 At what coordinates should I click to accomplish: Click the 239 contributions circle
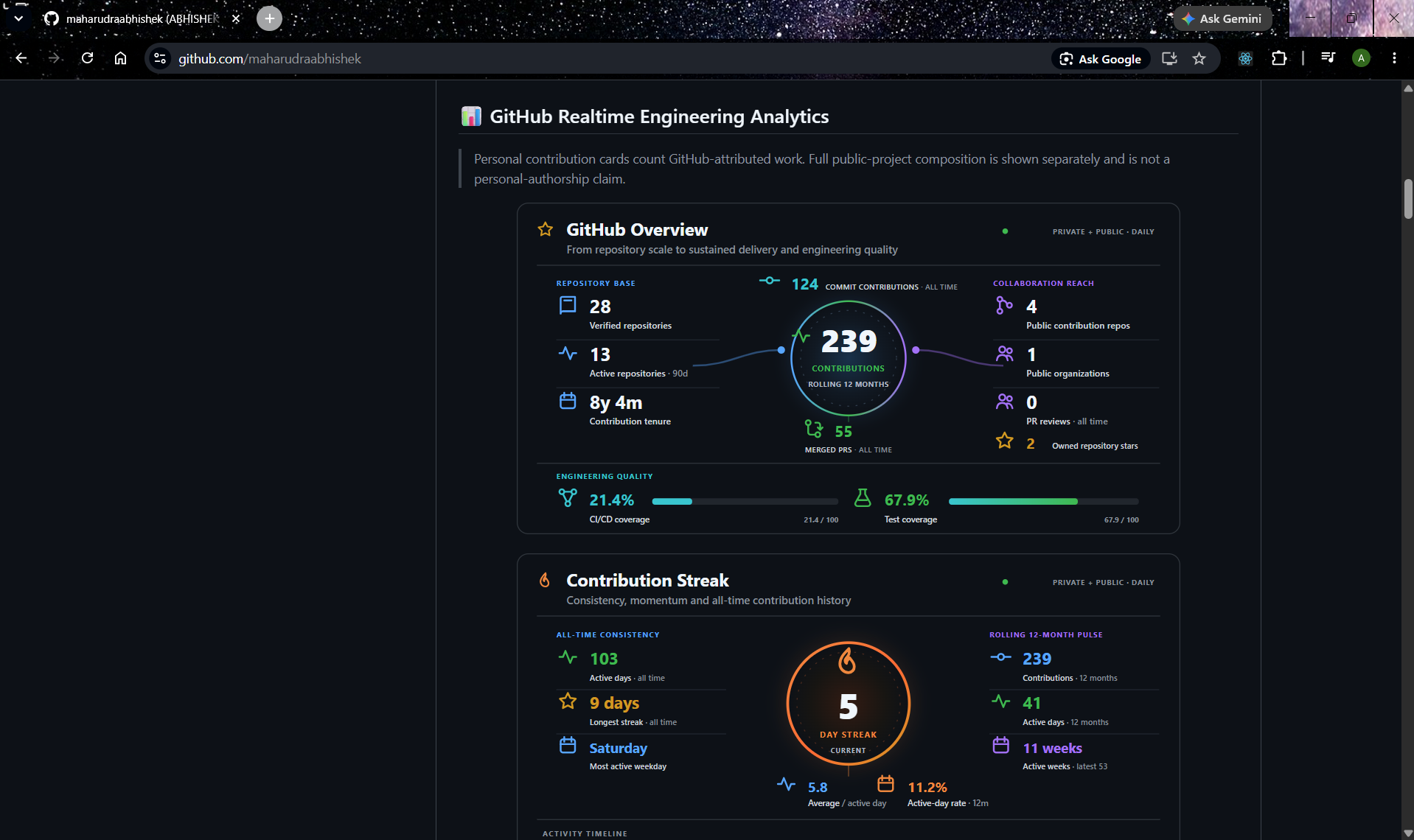[849, 359]
